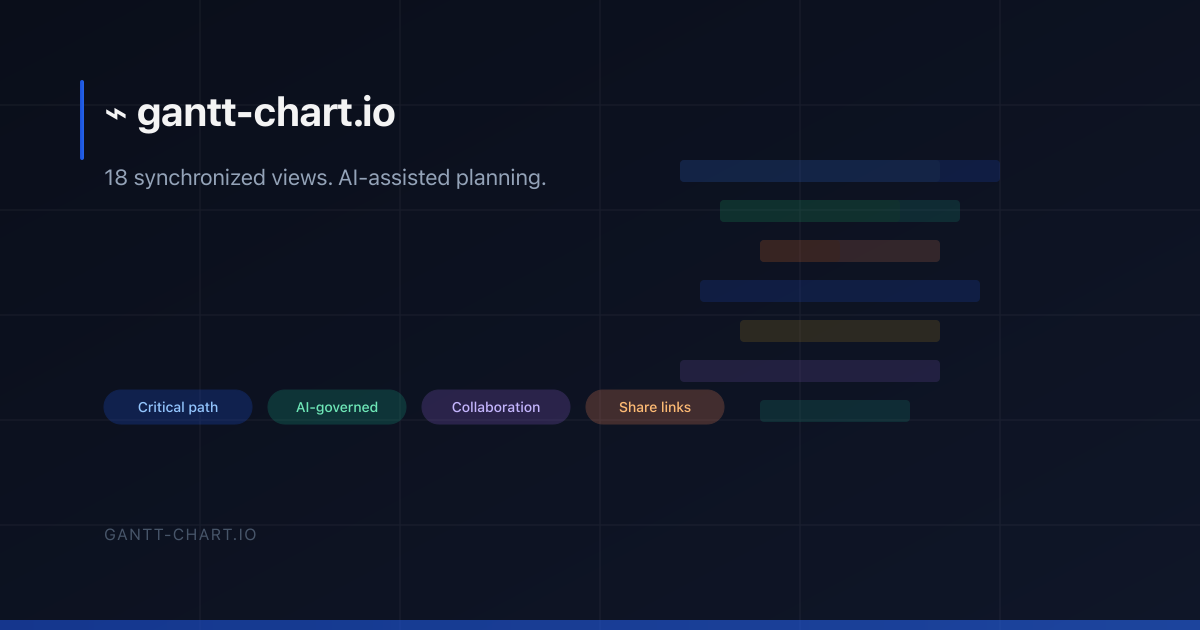Select the AI-governed pill

(337, 407)
